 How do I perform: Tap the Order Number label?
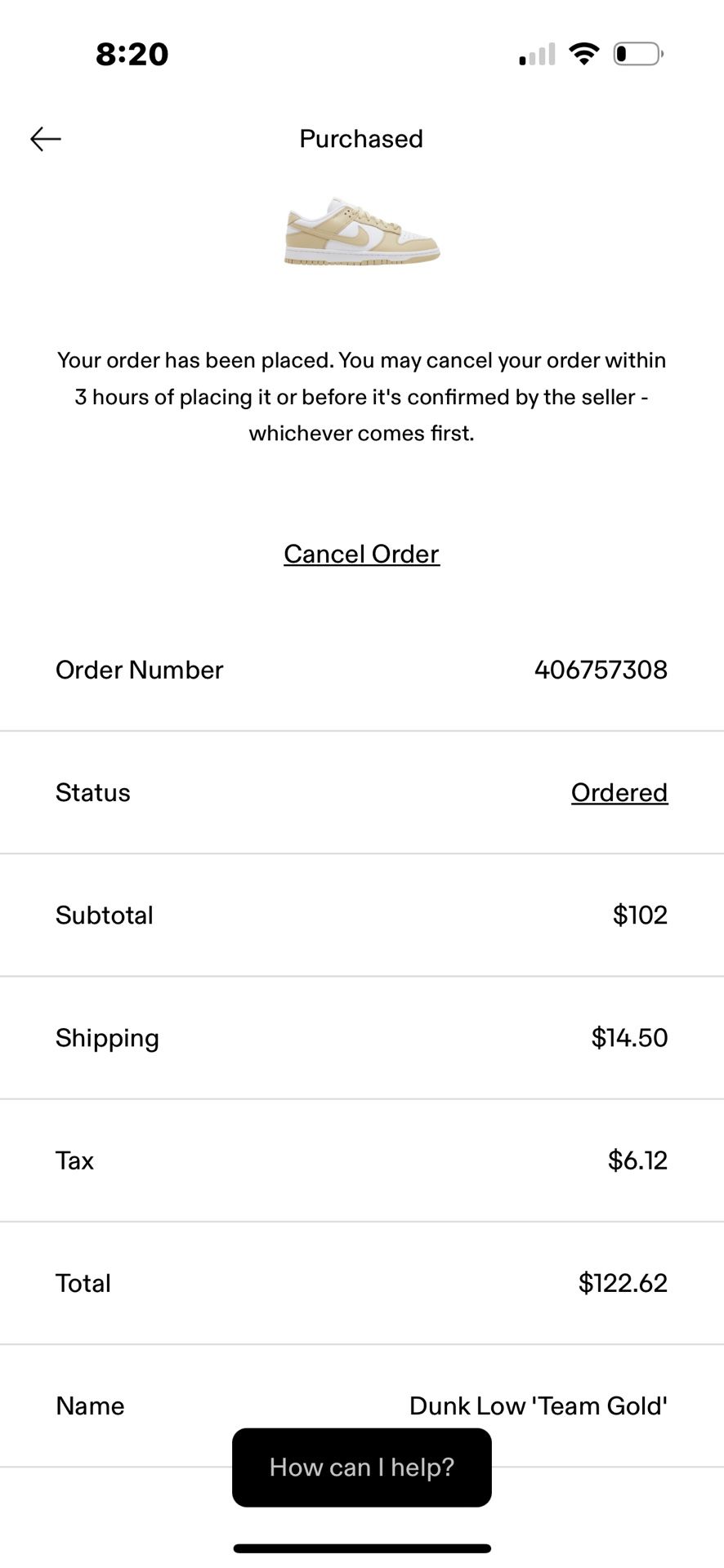tap(139, 670)
